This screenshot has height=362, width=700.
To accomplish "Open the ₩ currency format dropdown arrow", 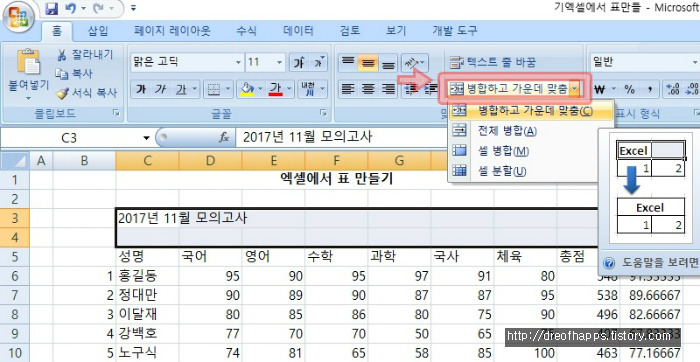I will [613, 89].
